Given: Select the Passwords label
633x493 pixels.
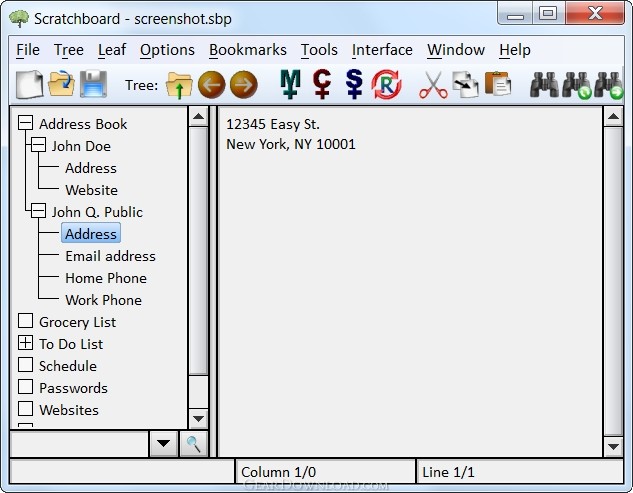Looking at the screenshot, I should pyautogui.click(x=73, y=388).
